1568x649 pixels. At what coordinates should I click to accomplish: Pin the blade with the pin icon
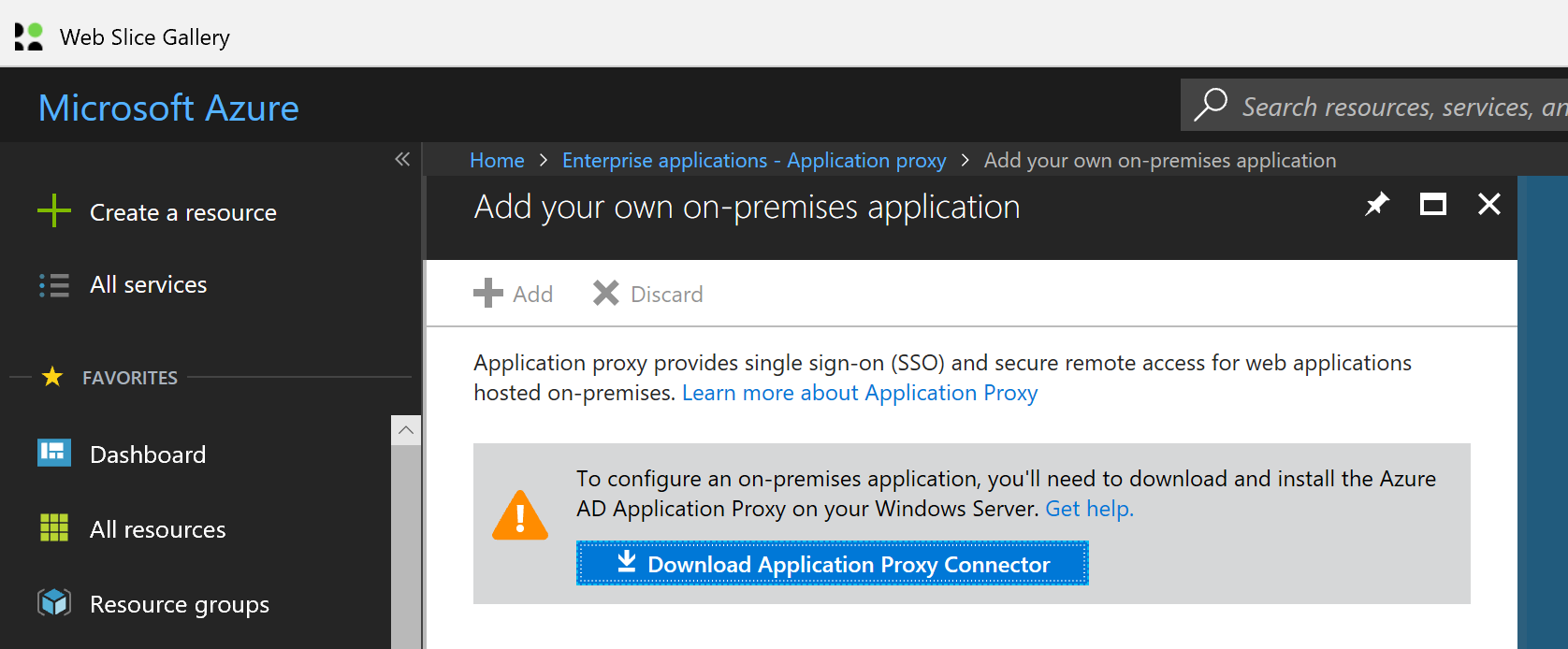[x=1377, y=204]
